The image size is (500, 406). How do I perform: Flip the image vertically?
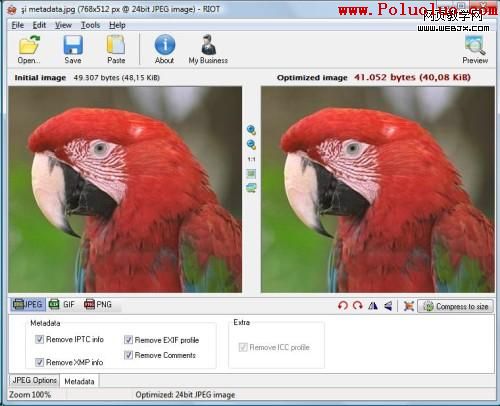[388, 305]
